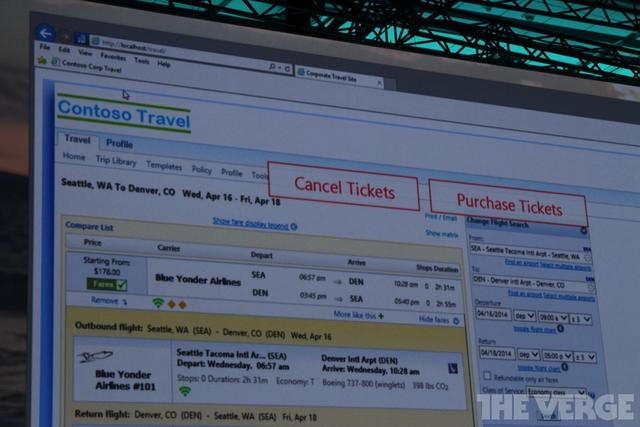Click info icon beside Class of Service
Viewport: 640px width, 427px height.
click(x=591, y=394)
